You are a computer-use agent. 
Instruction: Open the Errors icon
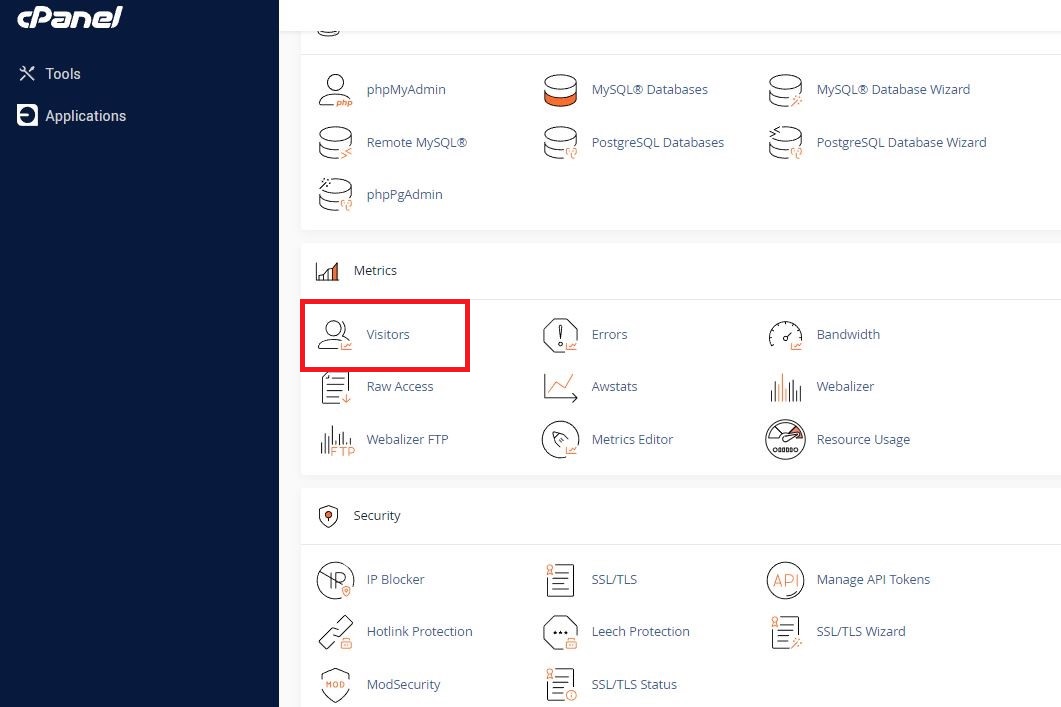(560, 335)
